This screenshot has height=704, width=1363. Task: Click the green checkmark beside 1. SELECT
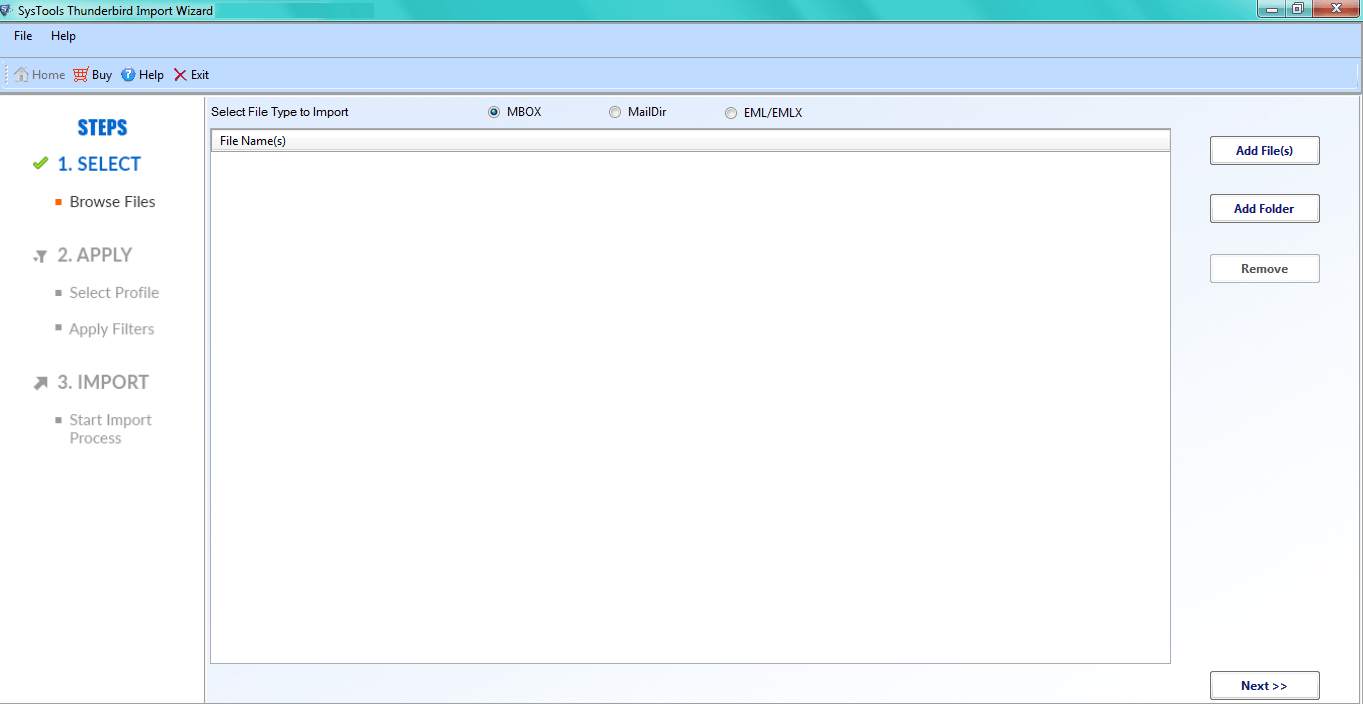40,163
